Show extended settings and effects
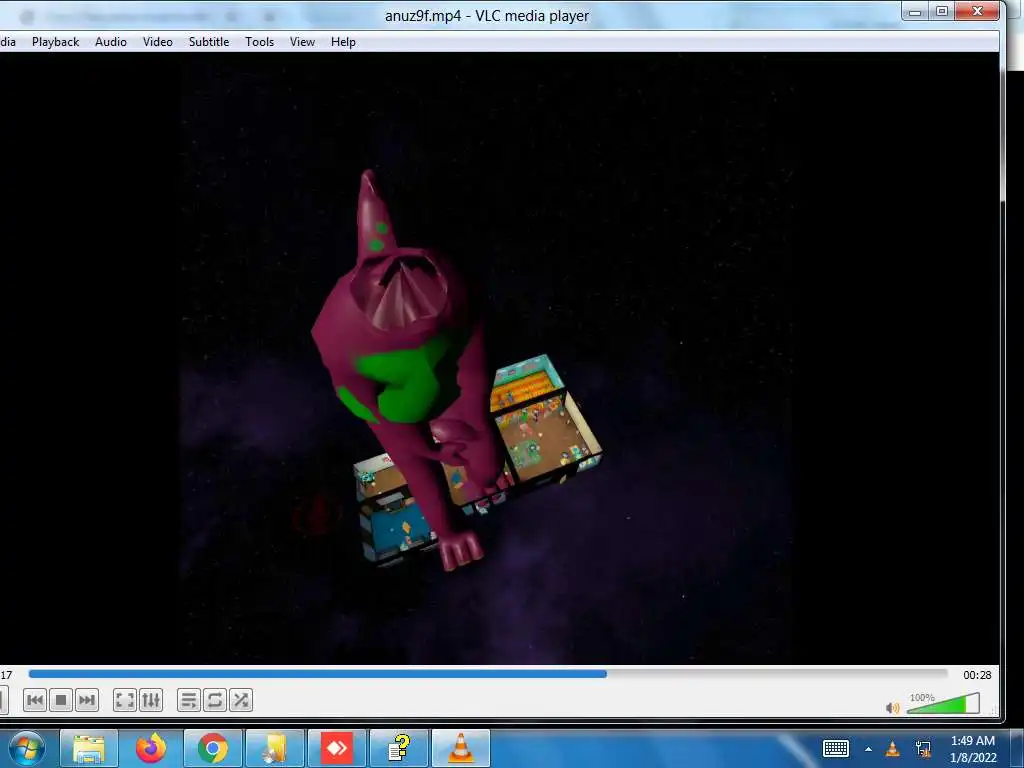Screen dimensions: 1024x768 pos(151,701)
